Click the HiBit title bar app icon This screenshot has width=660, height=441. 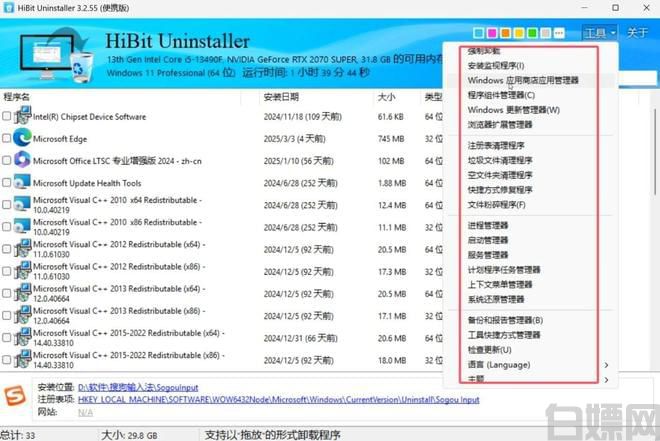8,8
